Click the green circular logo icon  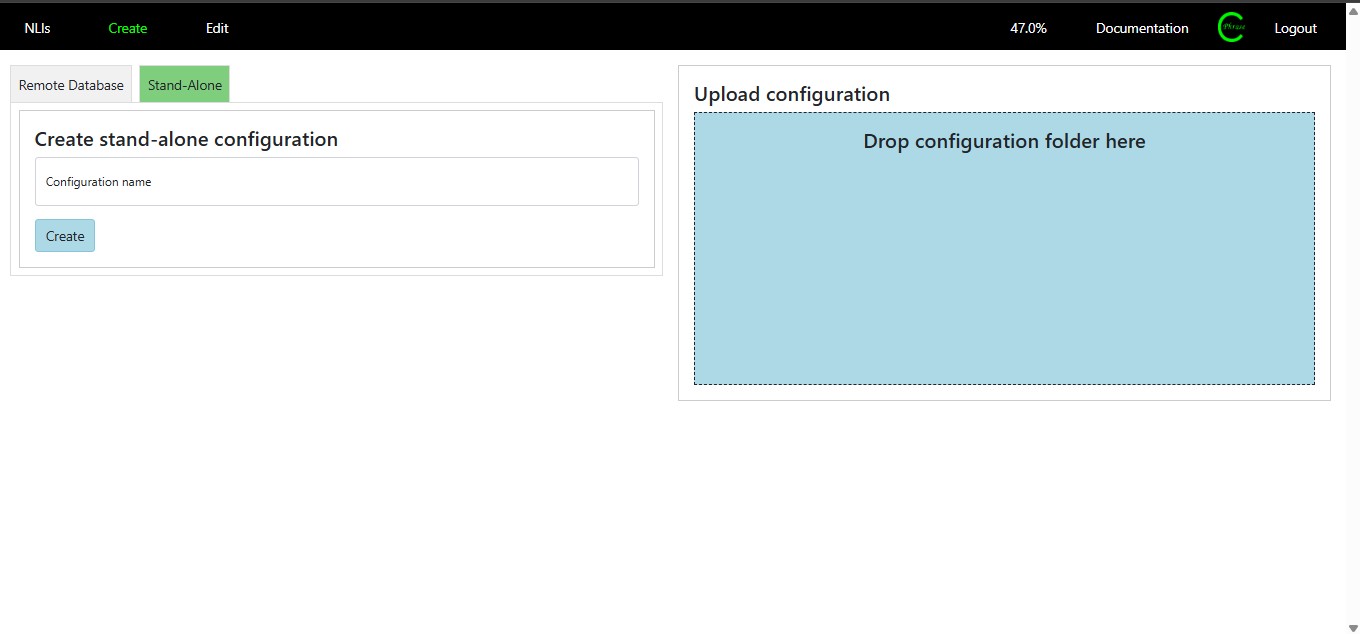[x=1231, y=28]
